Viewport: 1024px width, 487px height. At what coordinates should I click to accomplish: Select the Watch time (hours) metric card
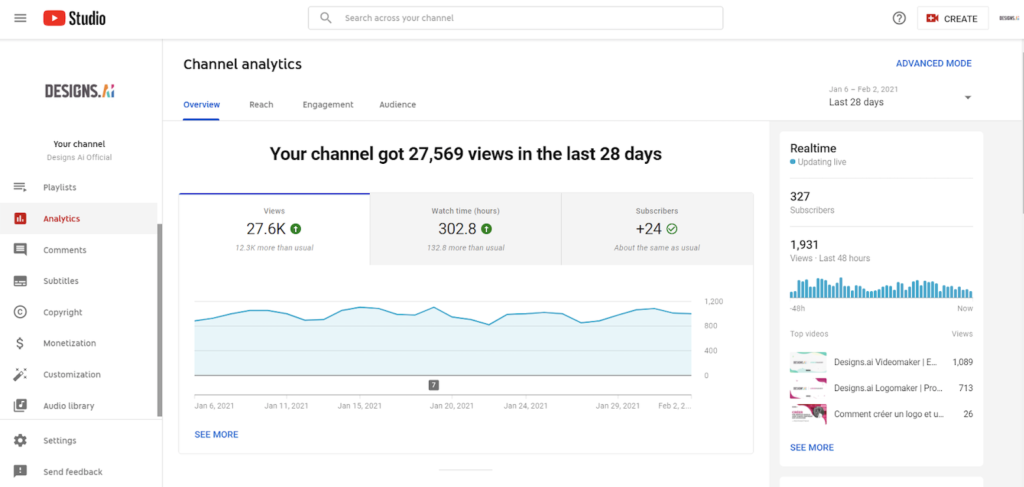465,229
